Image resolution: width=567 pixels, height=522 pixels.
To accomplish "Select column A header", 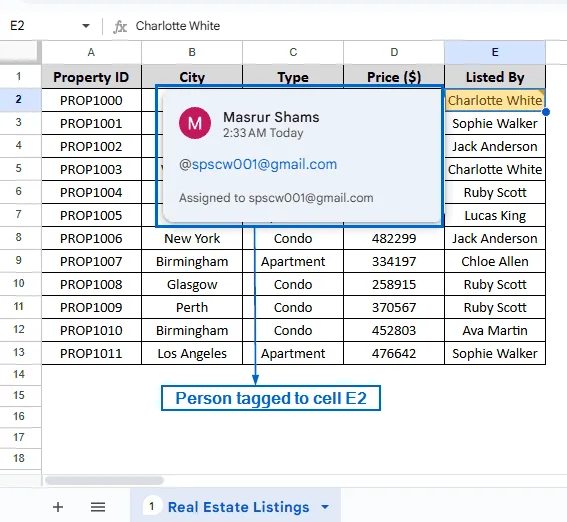I will (91, 52).
